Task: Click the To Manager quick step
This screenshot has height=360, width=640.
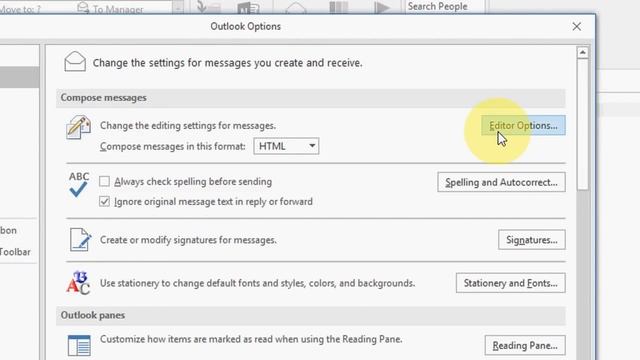Action: point(110,9)
